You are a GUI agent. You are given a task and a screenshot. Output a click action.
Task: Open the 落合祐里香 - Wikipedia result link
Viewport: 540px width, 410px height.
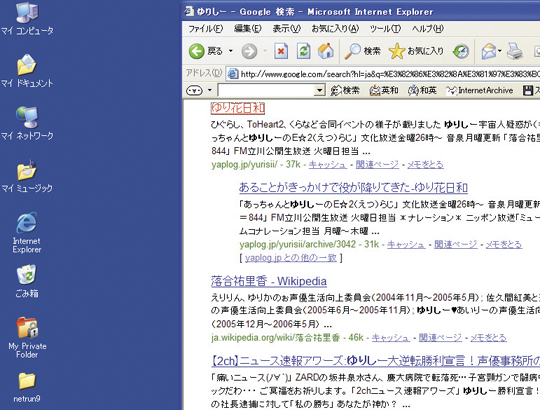click(269, 281)
